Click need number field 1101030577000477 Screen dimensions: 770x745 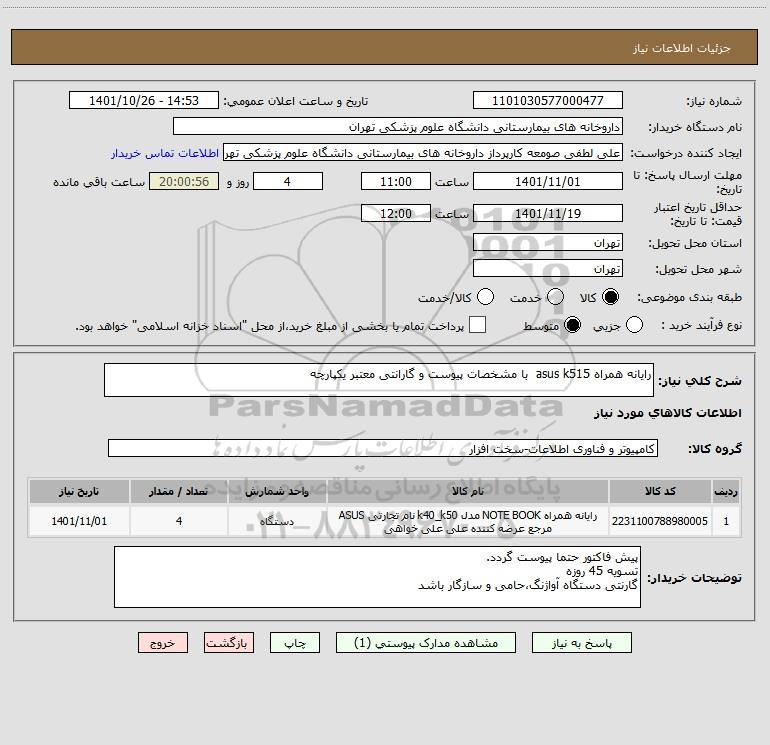point(548,101)
